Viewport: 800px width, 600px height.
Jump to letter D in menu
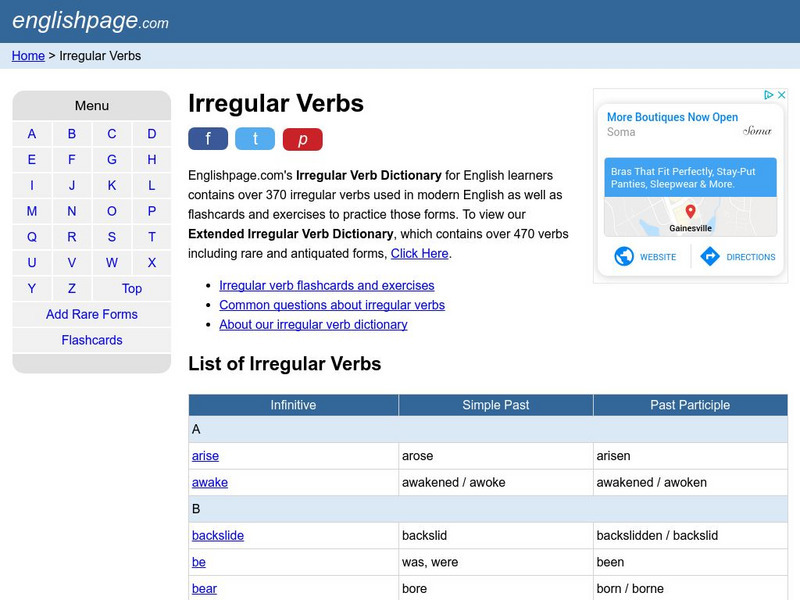(152, 134)
